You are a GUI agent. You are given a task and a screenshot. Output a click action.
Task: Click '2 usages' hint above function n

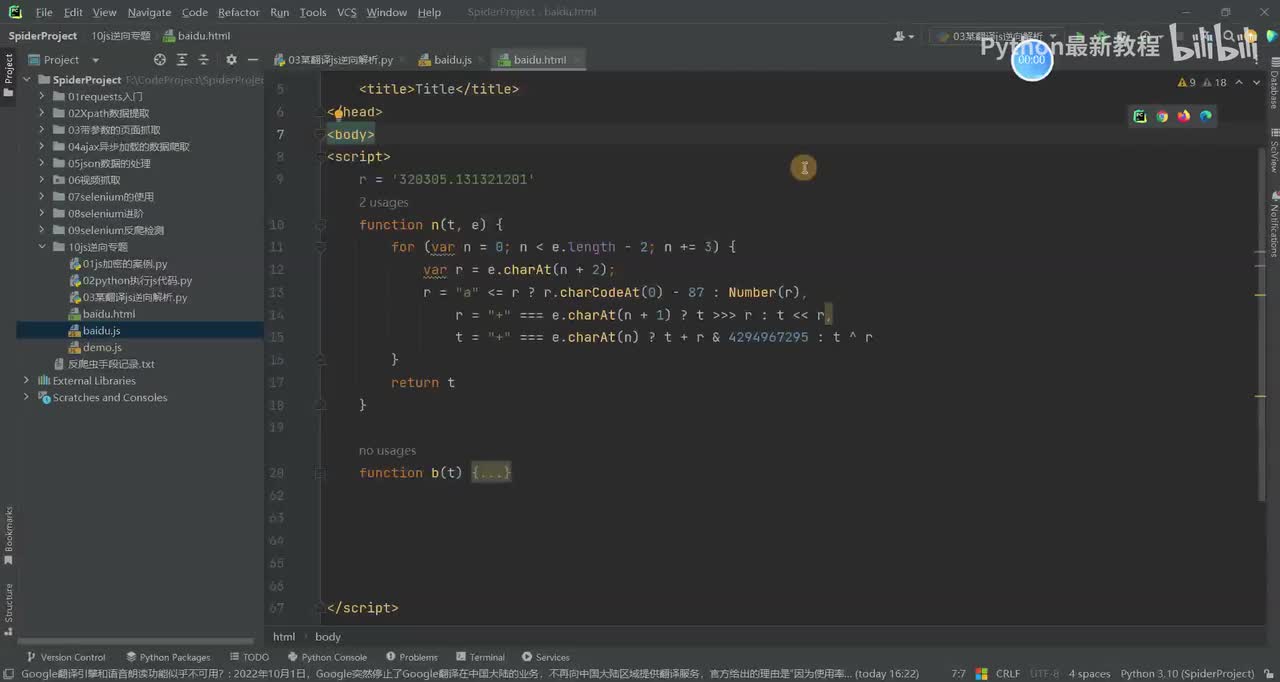pyautogui.click(x=383, y=202)
